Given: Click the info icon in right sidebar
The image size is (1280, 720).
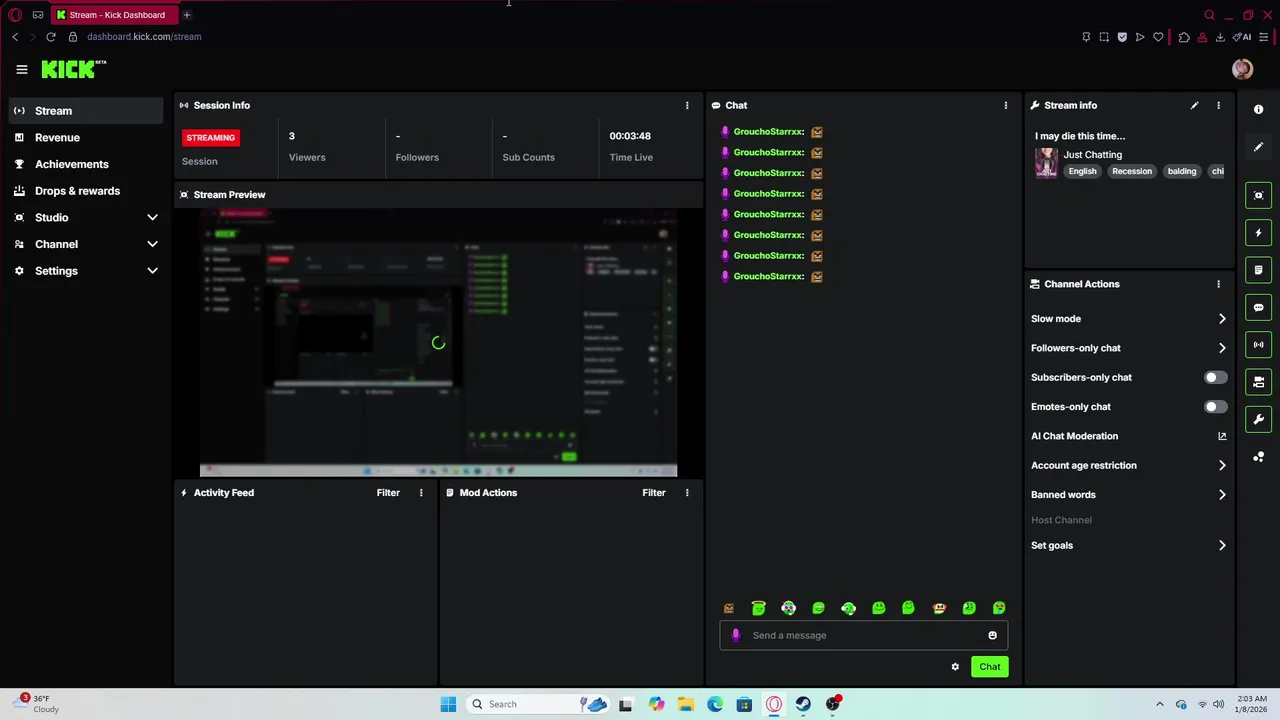Looking at the screenshot, I should (x=1259, y=109).
